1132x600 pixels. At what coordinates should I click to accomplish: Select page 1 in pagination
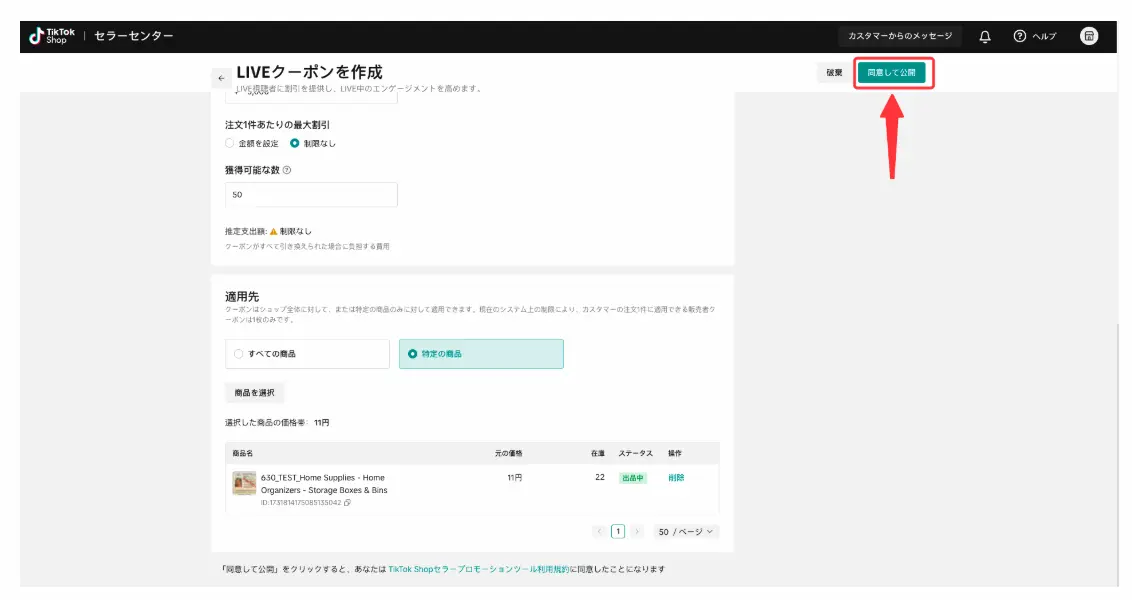coord(618,531)
